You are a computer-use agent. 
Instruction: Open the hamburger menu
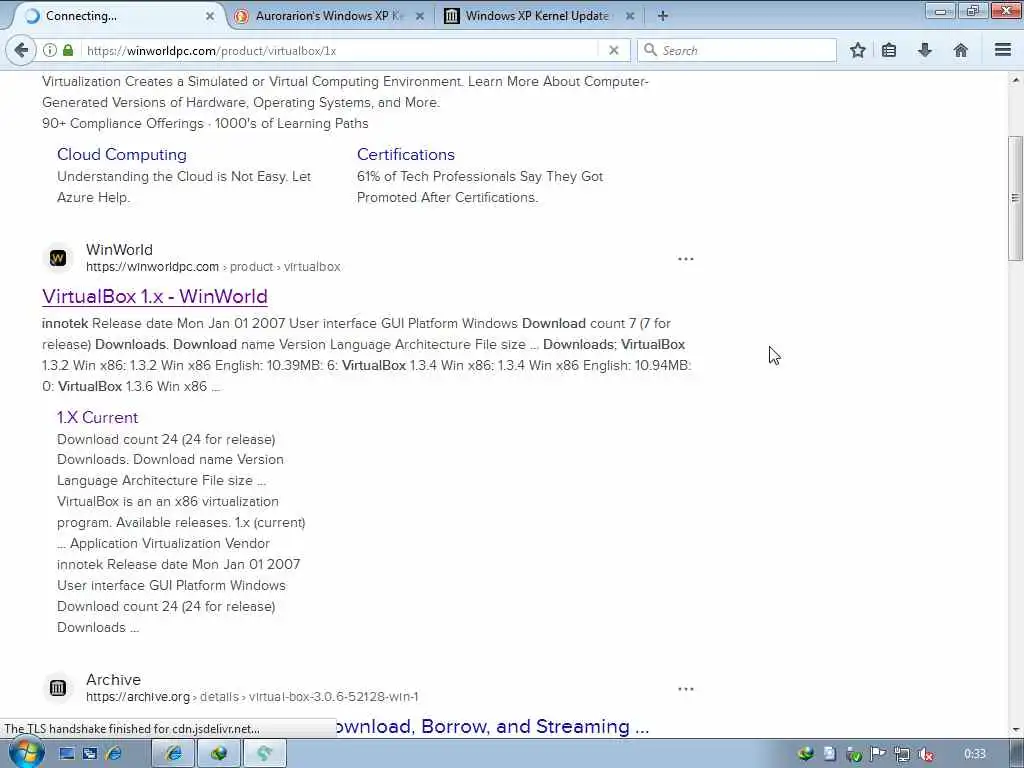pos(1003,50)
